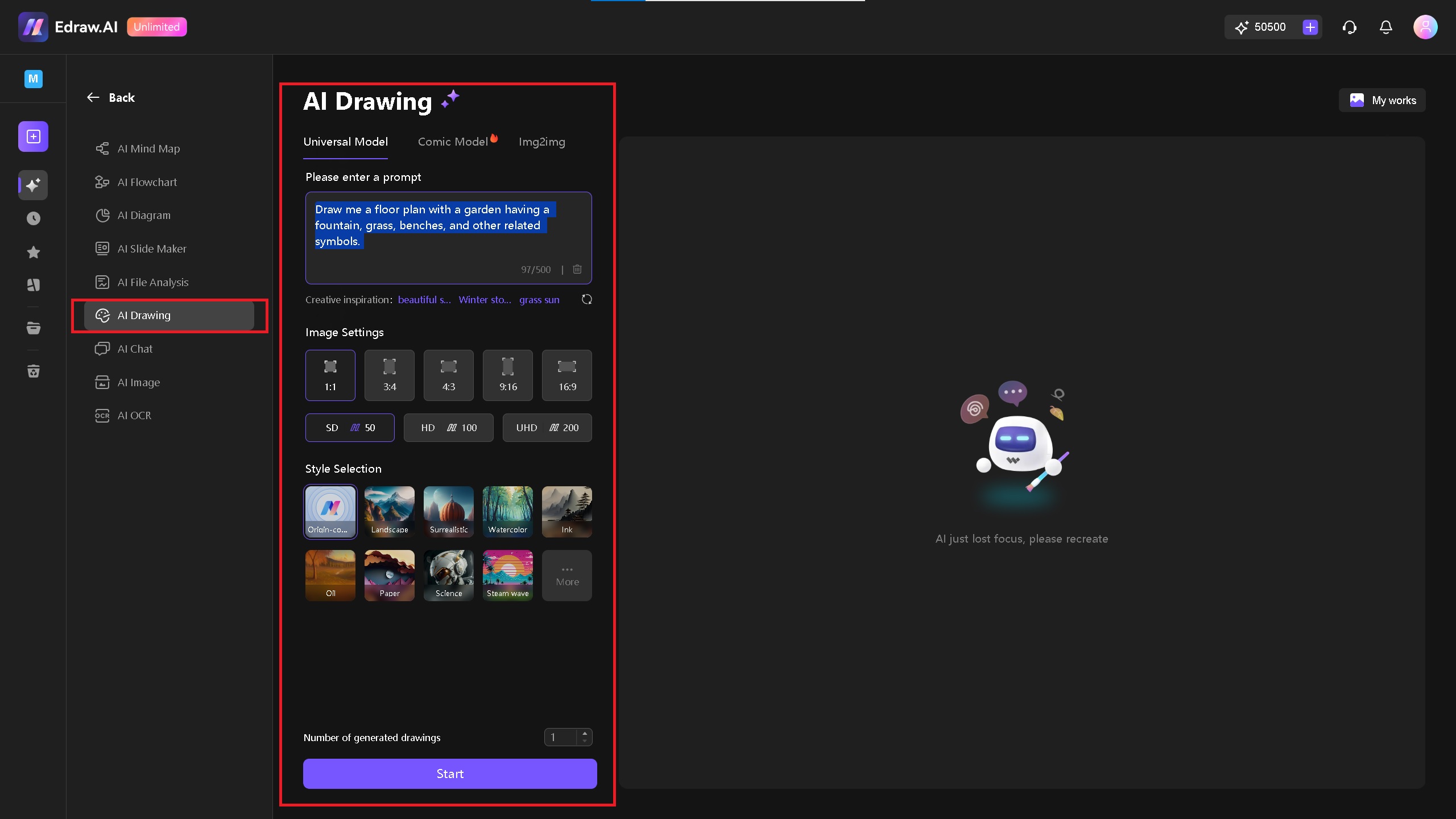This screenshot has height=819, width=1456.
Task: Select Watercolor style thumbnail
Action: pyautogui.click(x=507, y=511)
